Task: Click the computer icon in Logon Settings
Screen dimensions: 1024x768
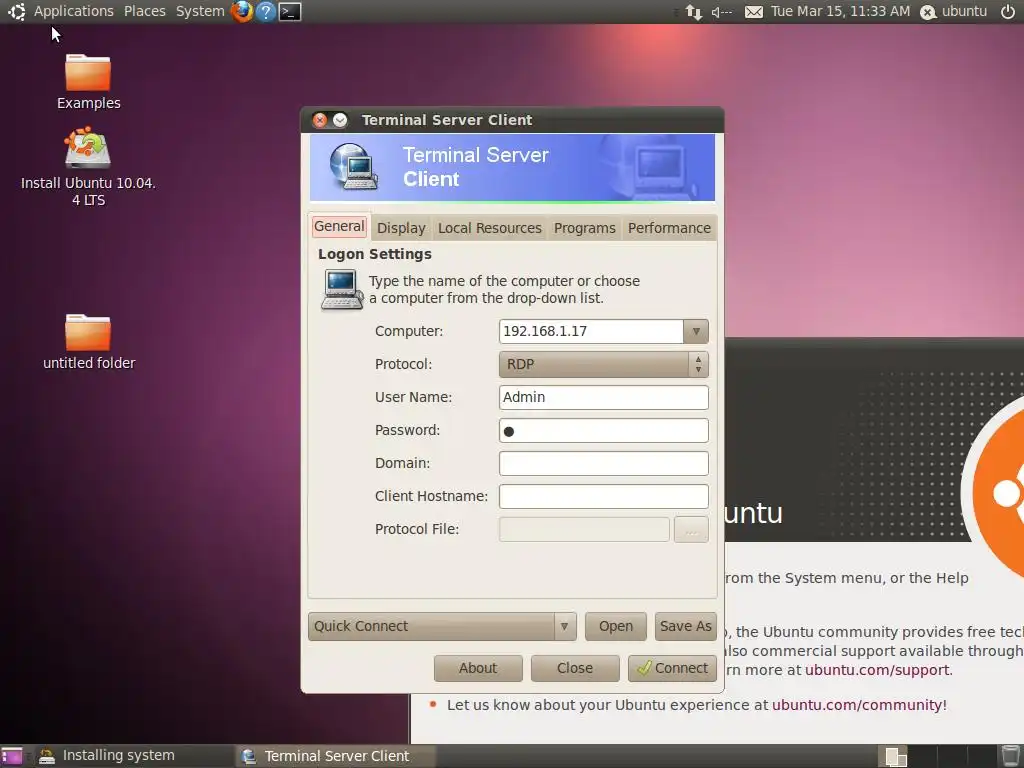Action: [x=342, y=289]
